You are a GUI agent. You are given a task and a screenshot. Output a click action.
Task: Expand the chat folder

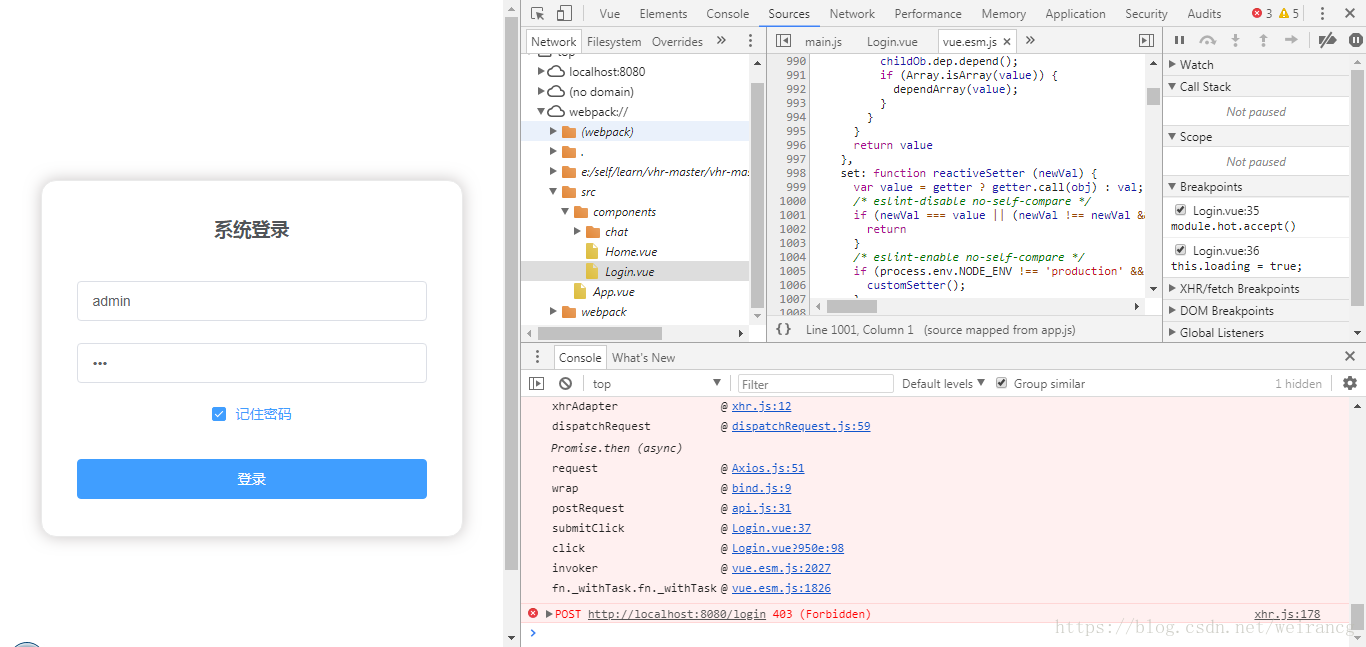tap(577, 231)
